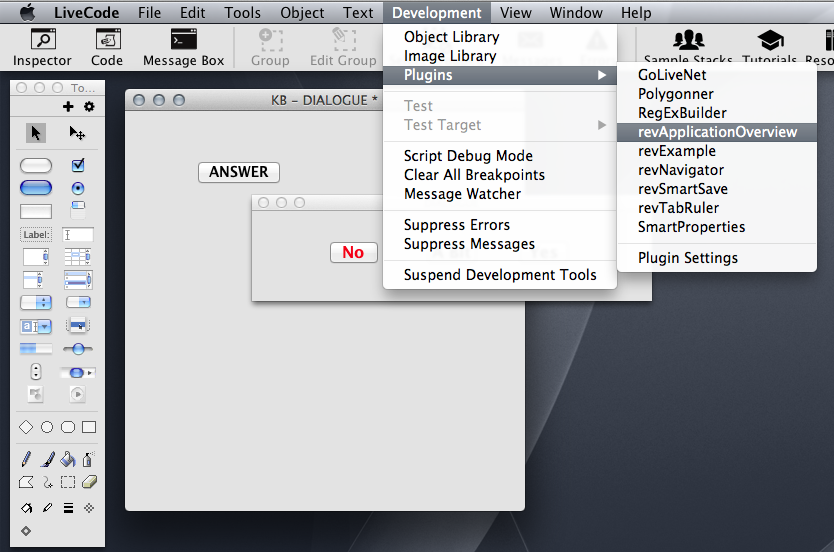Viewport: 834px width, 552px height.
Task: Select the Edit pointer tool
Action: click(x=78, y=132)
